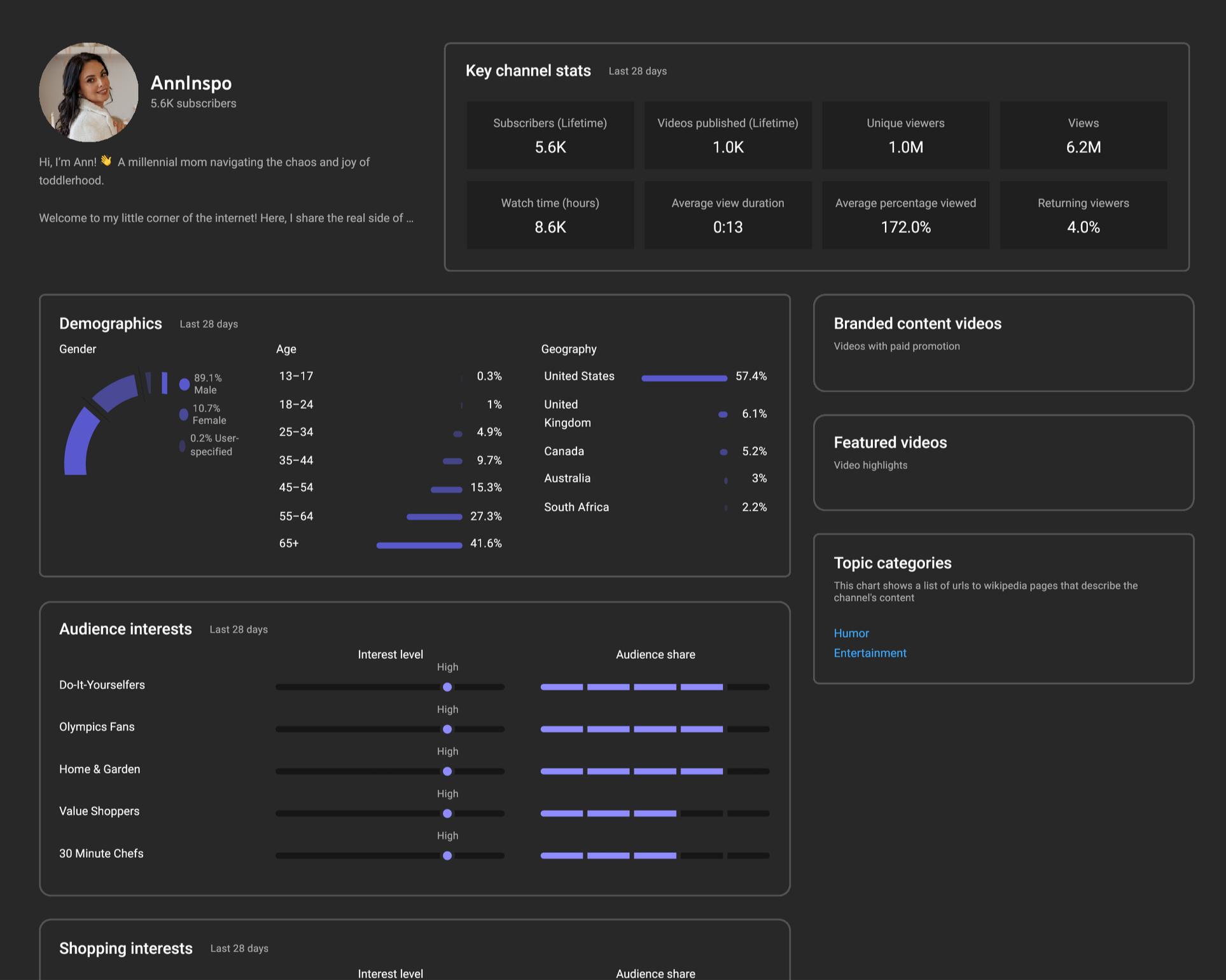Expand the truncated channel description ending in ellipsis
Screen dimensions: 1226x980
click(x=226, y=217)
